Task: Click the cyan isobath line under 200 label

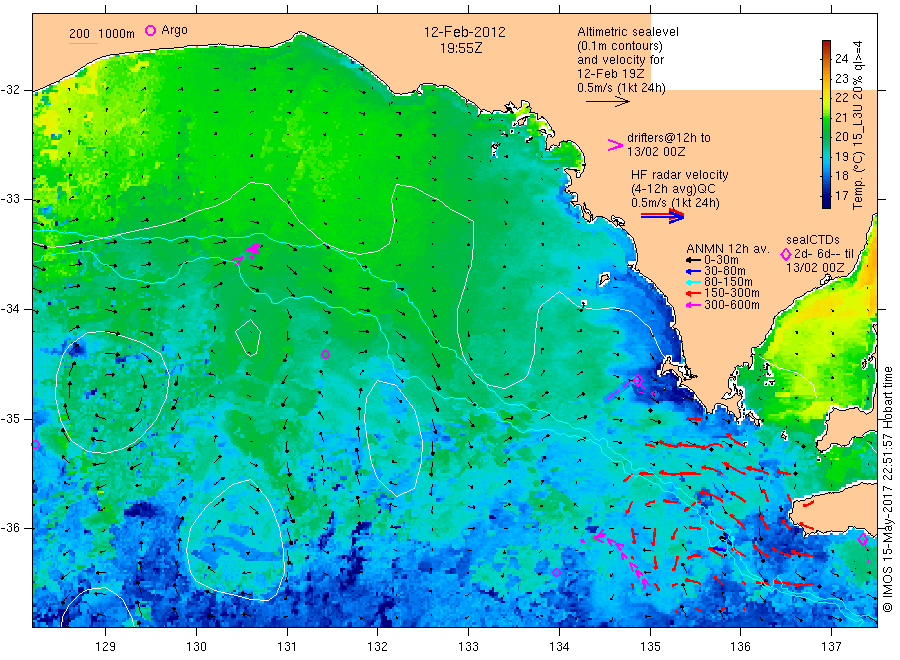Action: (x=83, y=43)
